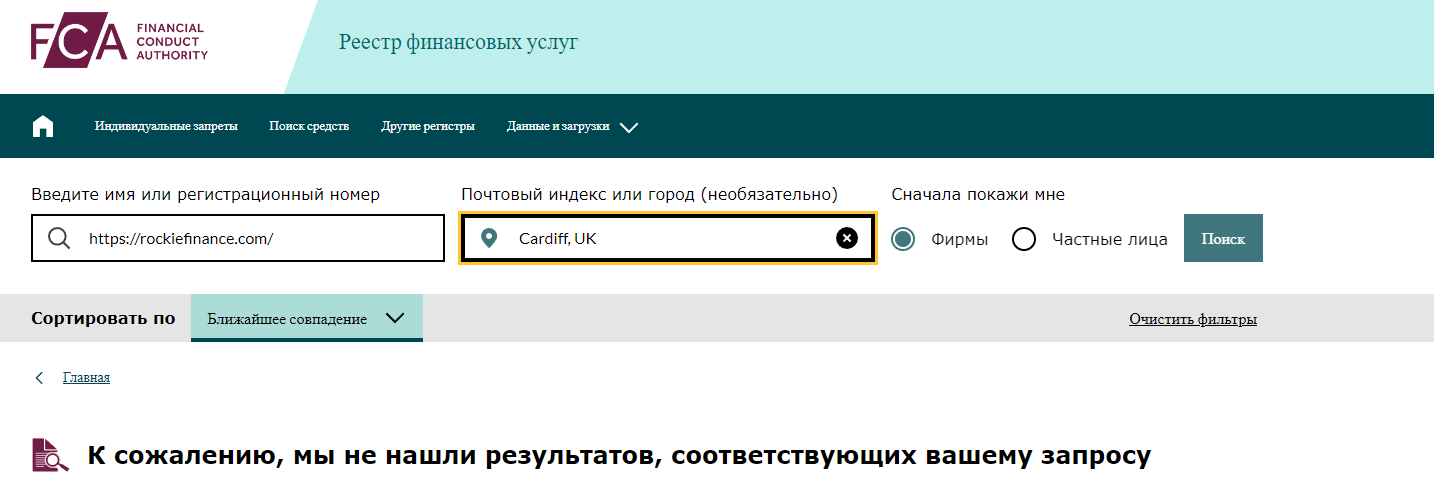Clear the Cardiff, UK location field
The height and width of the screenshot is (493, 1434).
point(846,238)
